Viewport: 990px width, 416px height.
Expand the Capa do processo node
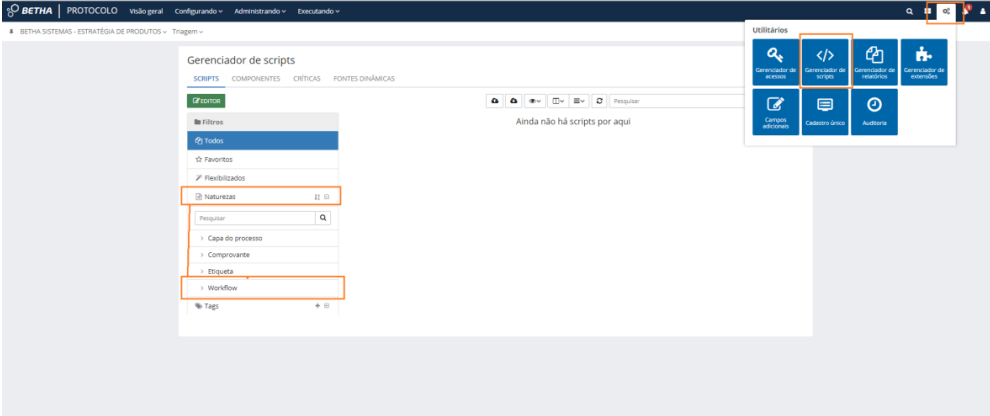click(x=201, y=238)
